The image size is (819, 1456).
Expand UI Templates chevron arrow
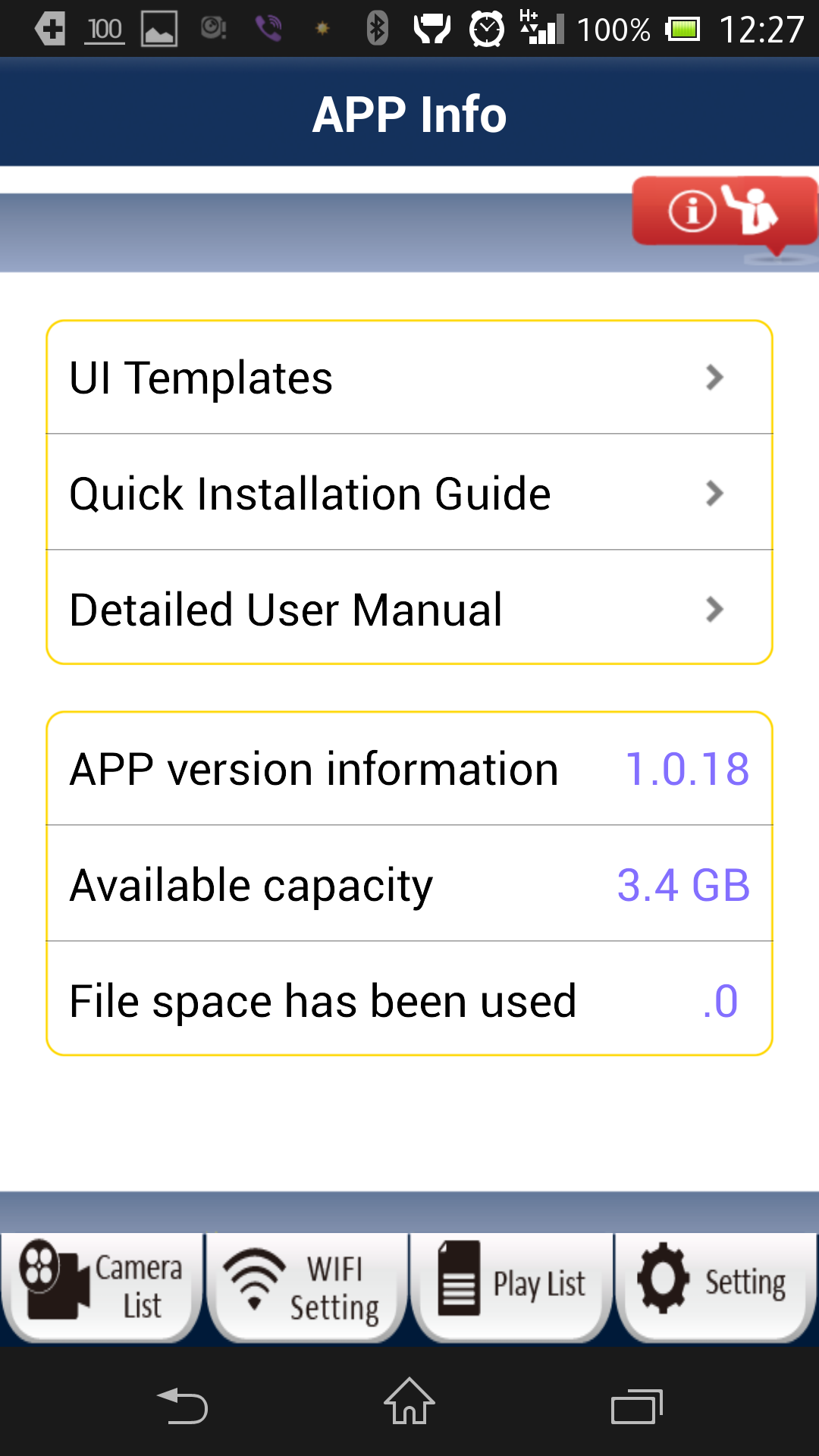point(714,378)
